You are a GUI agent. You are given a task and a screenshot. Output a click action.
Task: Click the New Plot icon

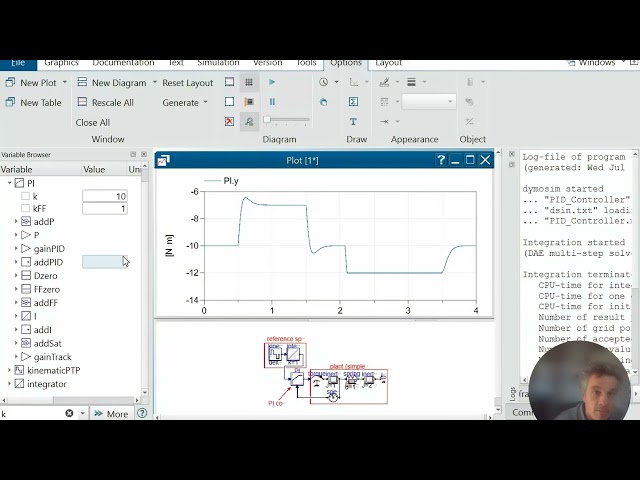click(x=10, y=82)
